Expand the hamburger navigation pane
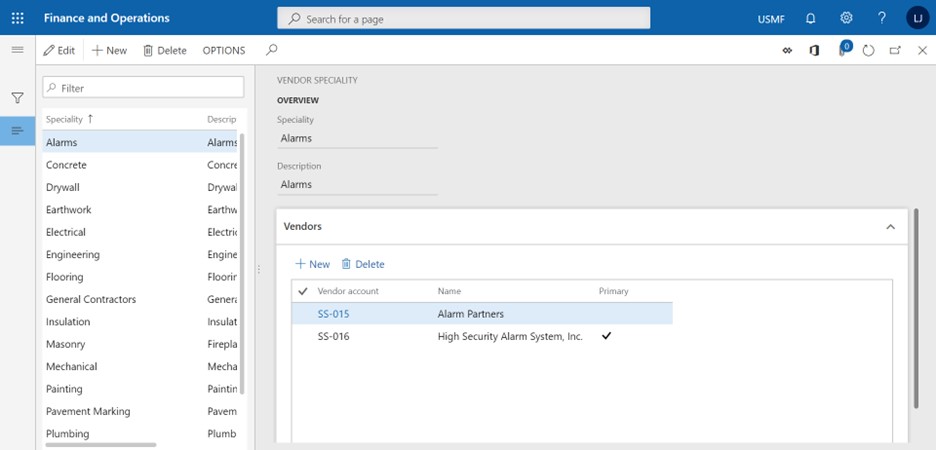The image size is (936, 450). pos(17,50)
